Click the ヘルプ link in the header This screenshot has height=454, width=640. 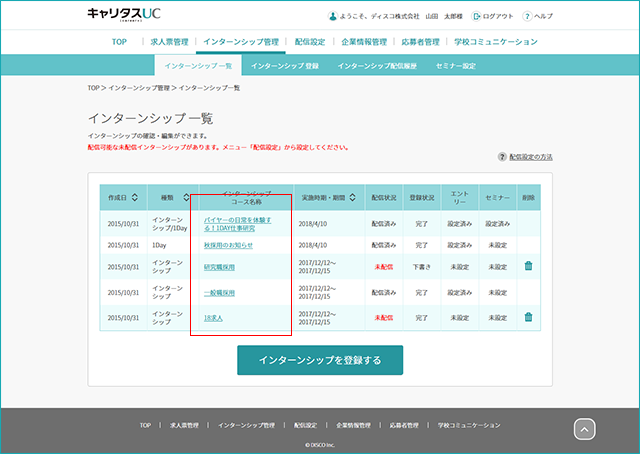[543, 16]
